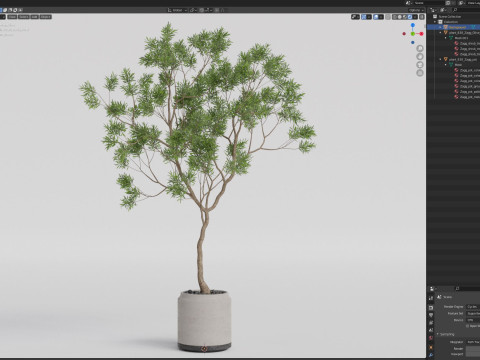Open the Global transform orientation dropdown
Viewport: 480px width, 360px height.
(177, 10)
